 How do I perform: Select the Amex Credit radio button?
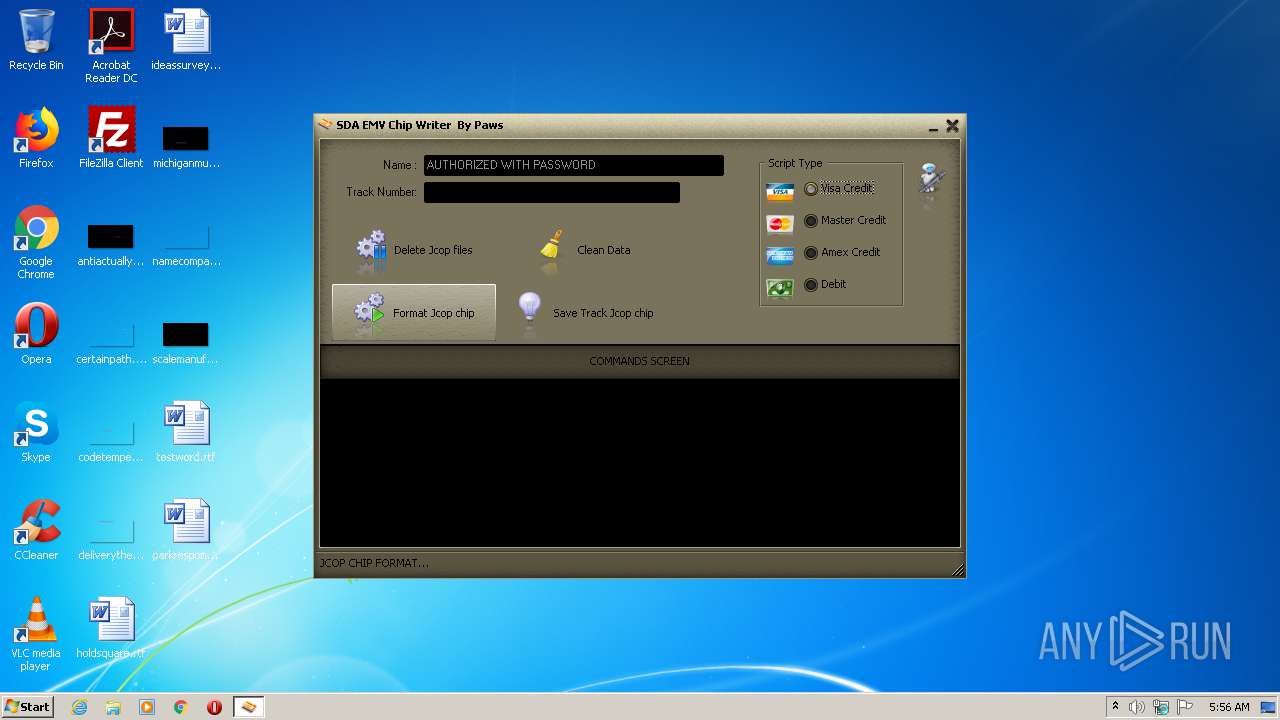(811, 252)
